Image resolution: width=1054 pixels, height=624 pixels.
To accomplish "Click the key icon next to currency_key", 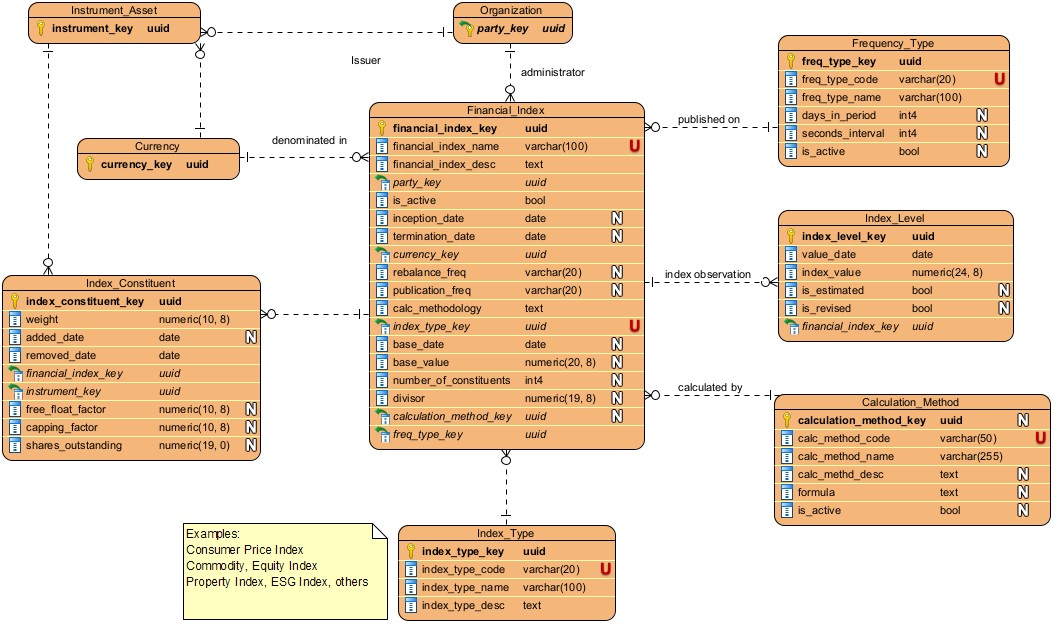I will 90,165.
